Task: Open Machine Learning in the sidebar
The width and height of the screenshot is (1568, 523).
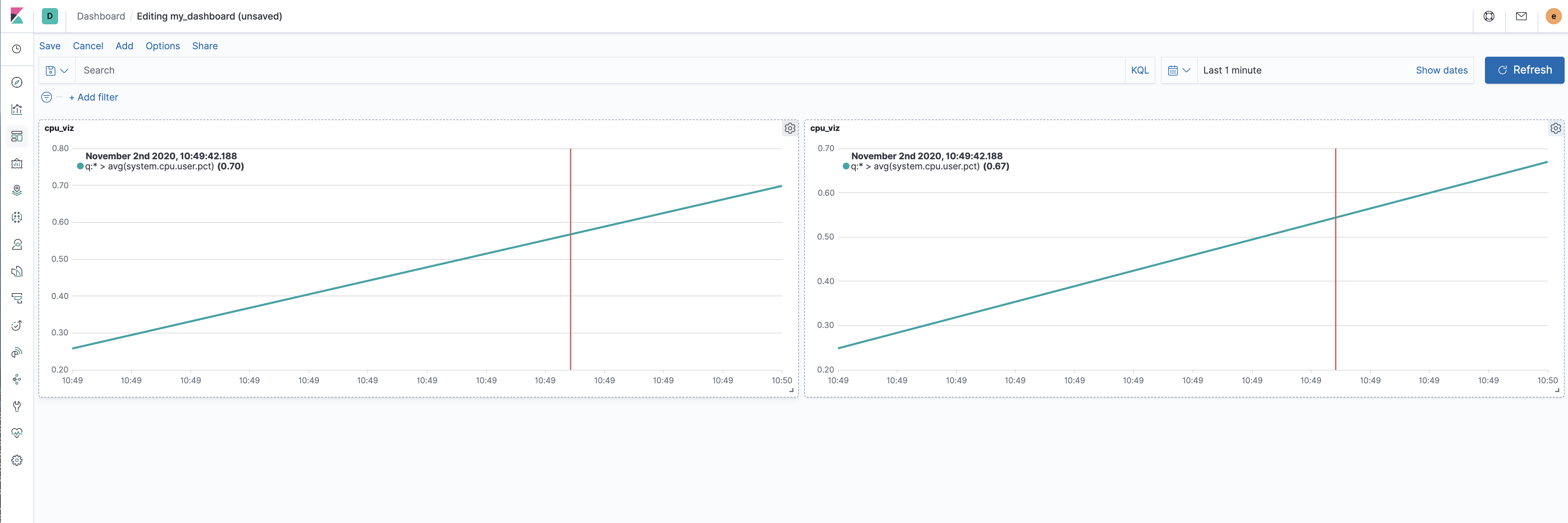Action: pyautogui.click(x=17, y=217)
